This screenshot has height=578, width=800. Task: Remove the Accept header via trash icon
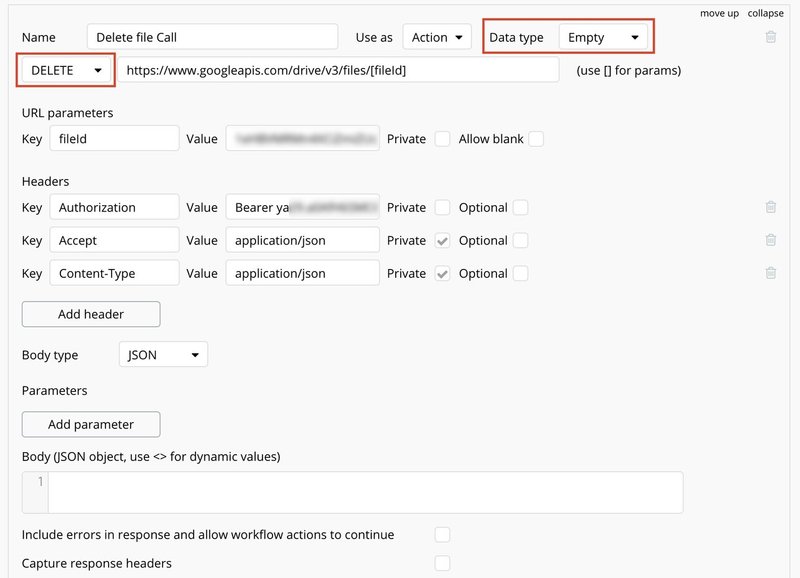(x=771, y=240)
